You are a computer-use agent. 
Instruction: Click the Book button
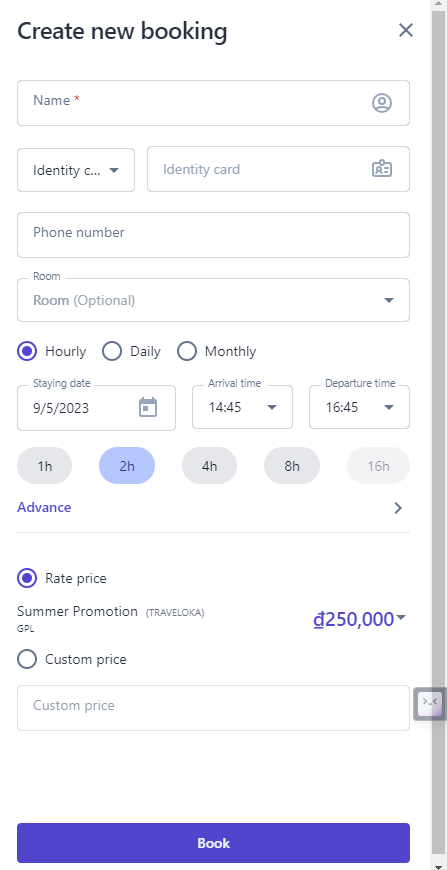click(214, 843)
